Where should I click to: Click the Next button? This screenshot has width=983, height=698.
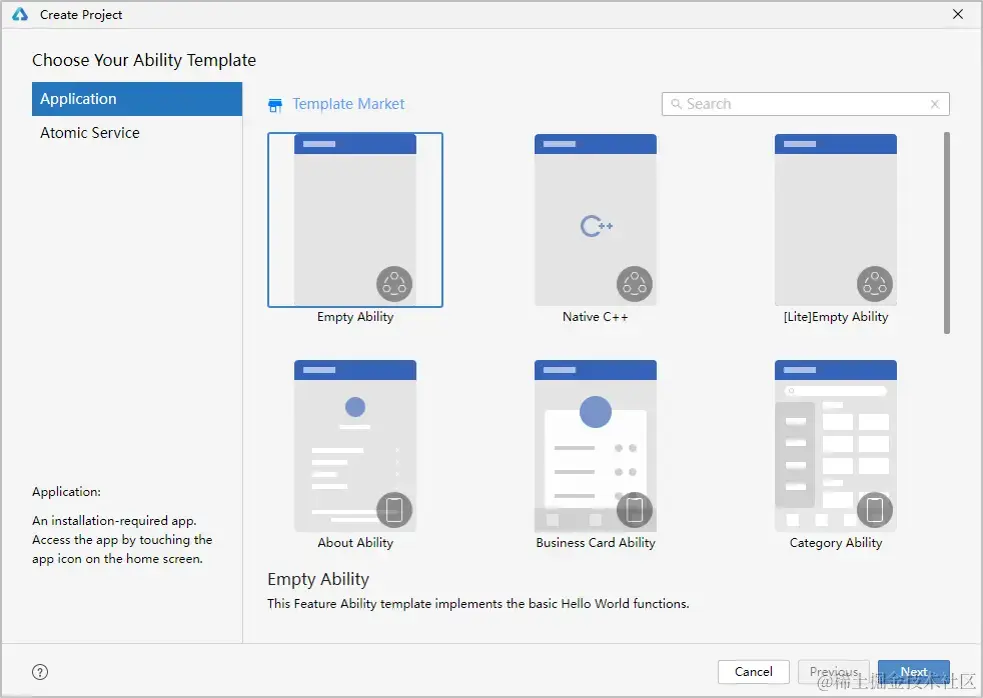pos(913,672)
